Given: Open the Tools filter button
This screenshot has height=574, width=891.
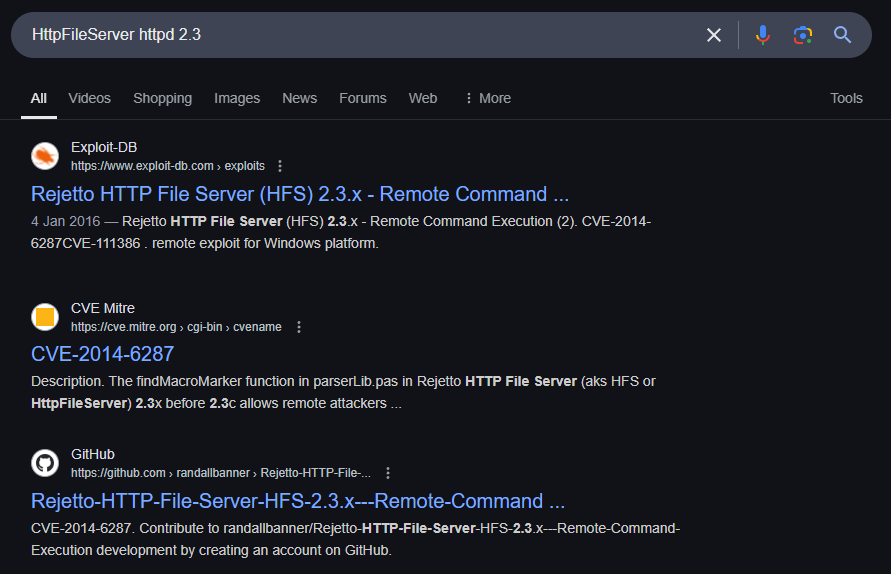Looking at the screenshot, I should [846, 98].
